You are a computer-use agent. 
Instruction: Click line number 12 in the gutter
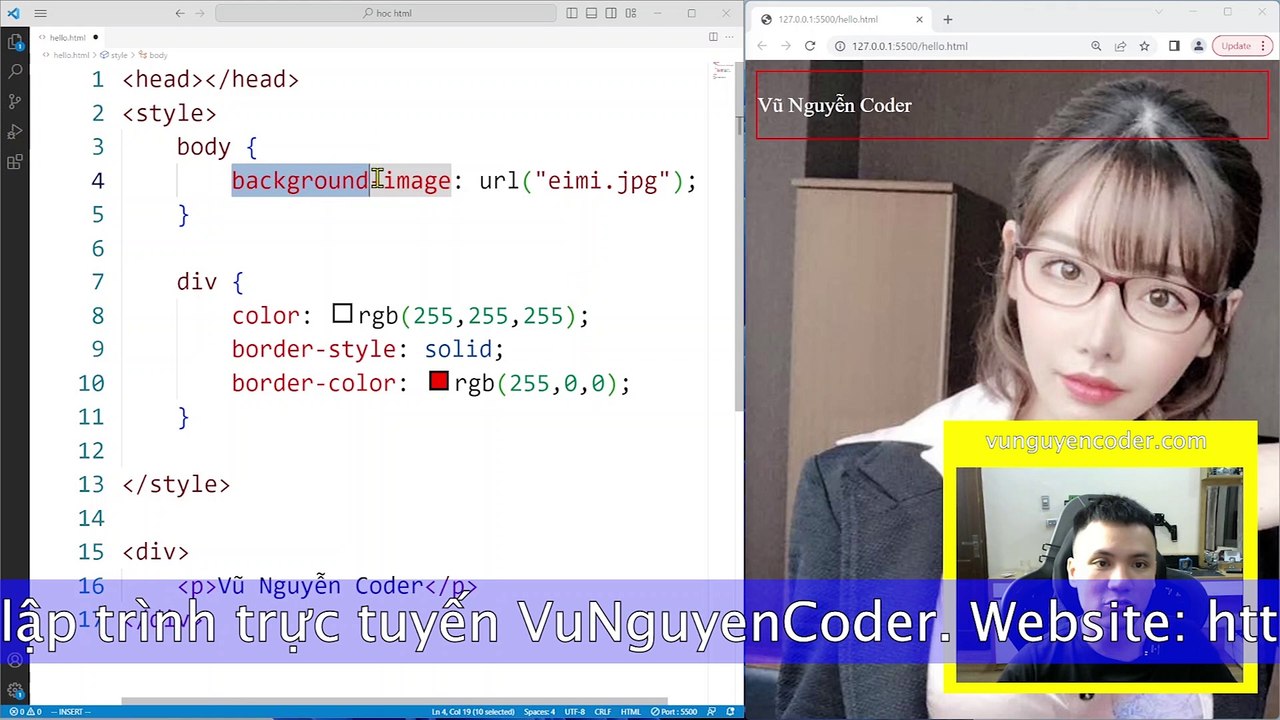[91, 450]
